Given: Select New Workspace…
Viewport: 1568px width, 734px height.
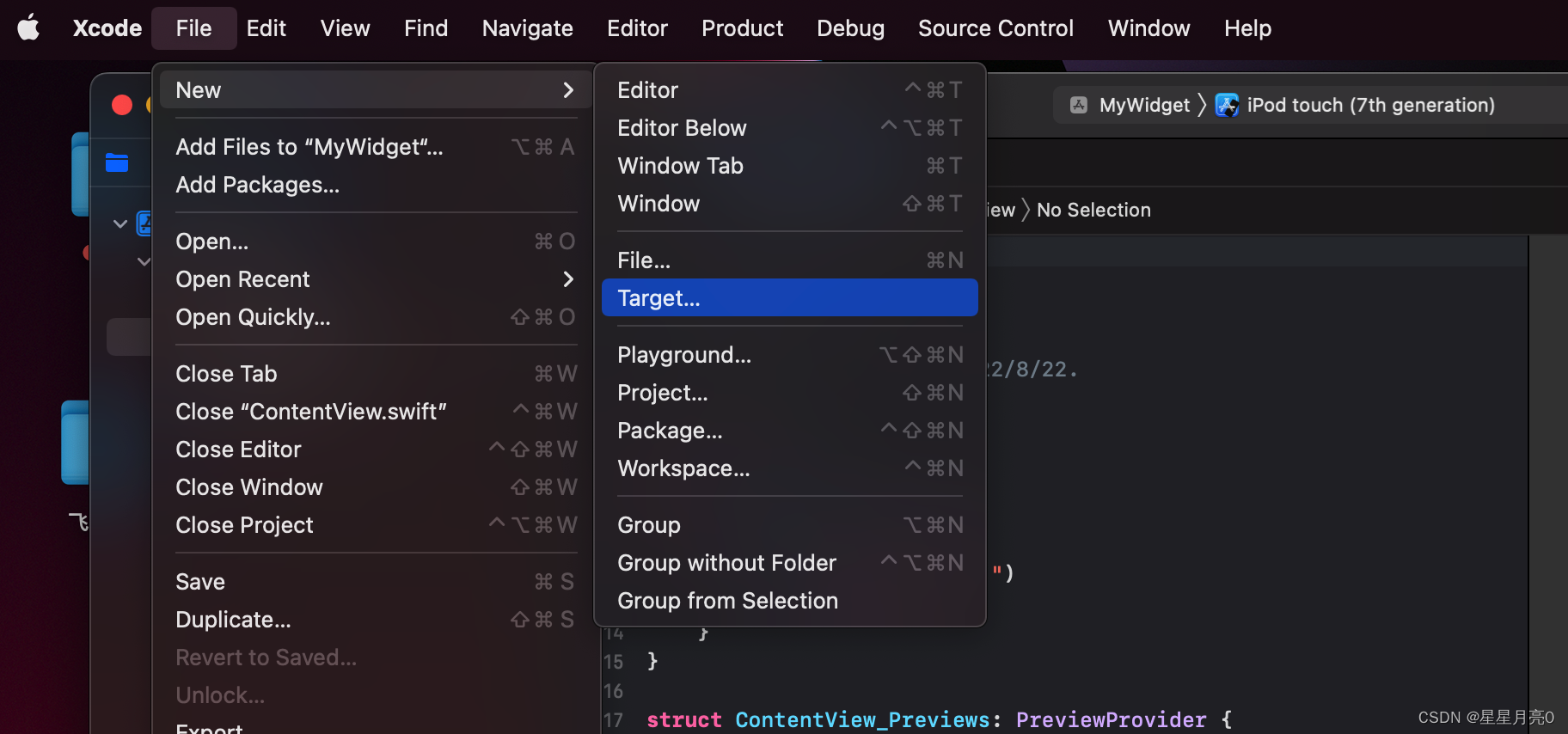Looking at the screenshot, I should [790, 468].
